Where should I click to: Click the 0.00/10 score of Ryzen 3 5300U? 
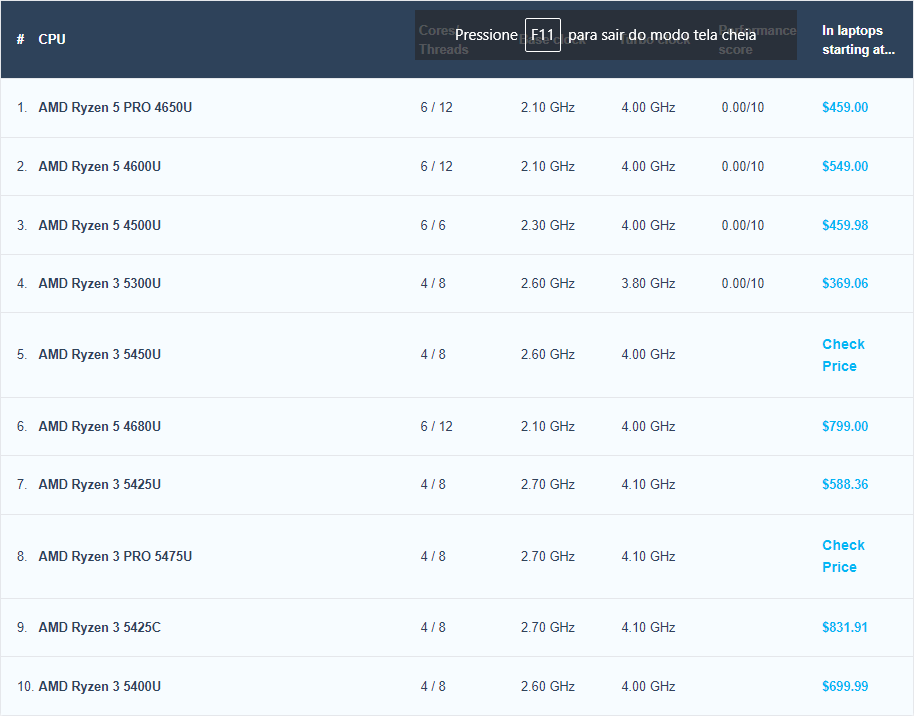click(743, 283)
